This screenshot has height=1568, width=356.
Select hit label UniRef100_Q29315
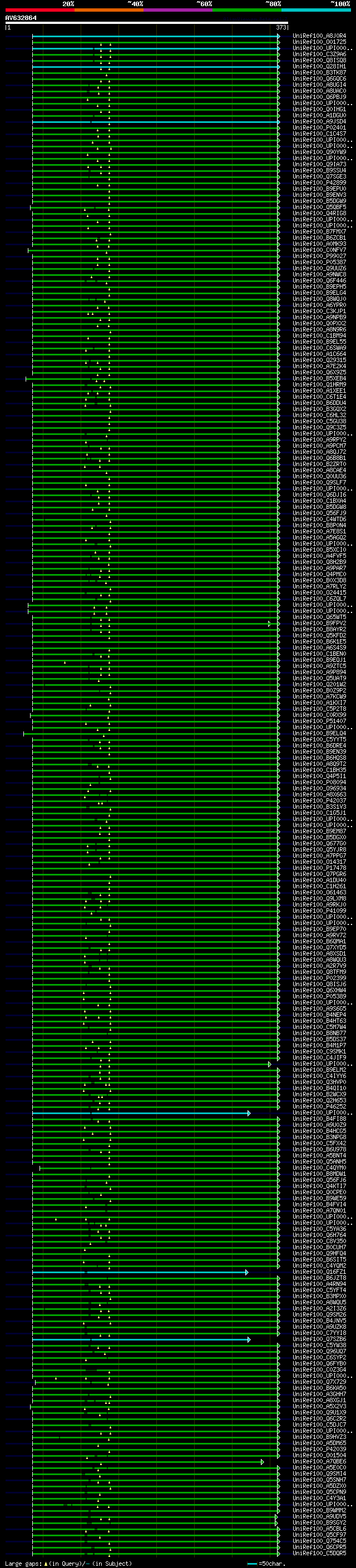pyautogui.click(x=319, y=360)
